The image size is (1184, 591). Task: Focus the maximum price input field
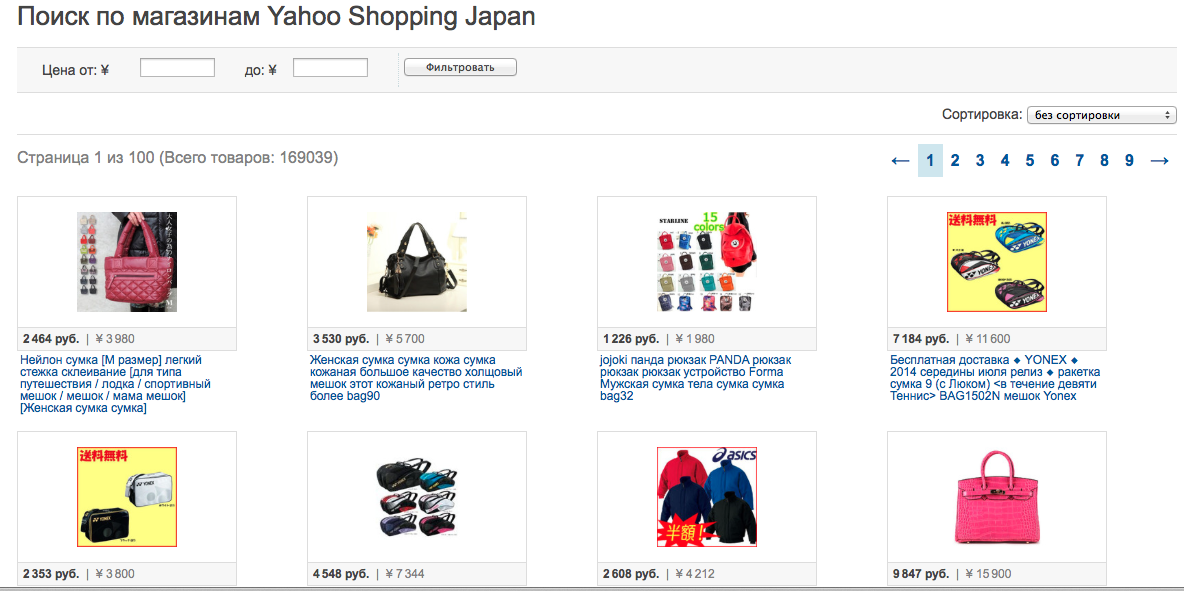pos(330,68)
